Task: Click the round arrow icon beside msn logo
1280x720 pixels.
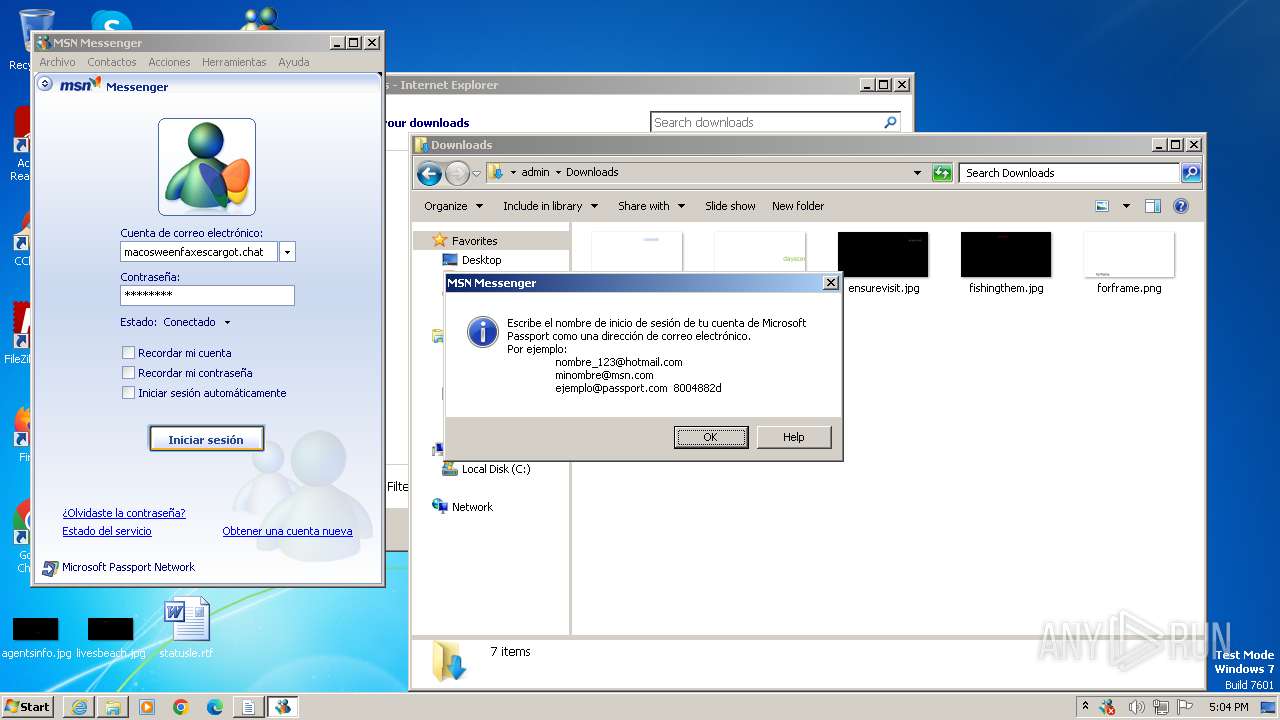Action: [45, 85]
